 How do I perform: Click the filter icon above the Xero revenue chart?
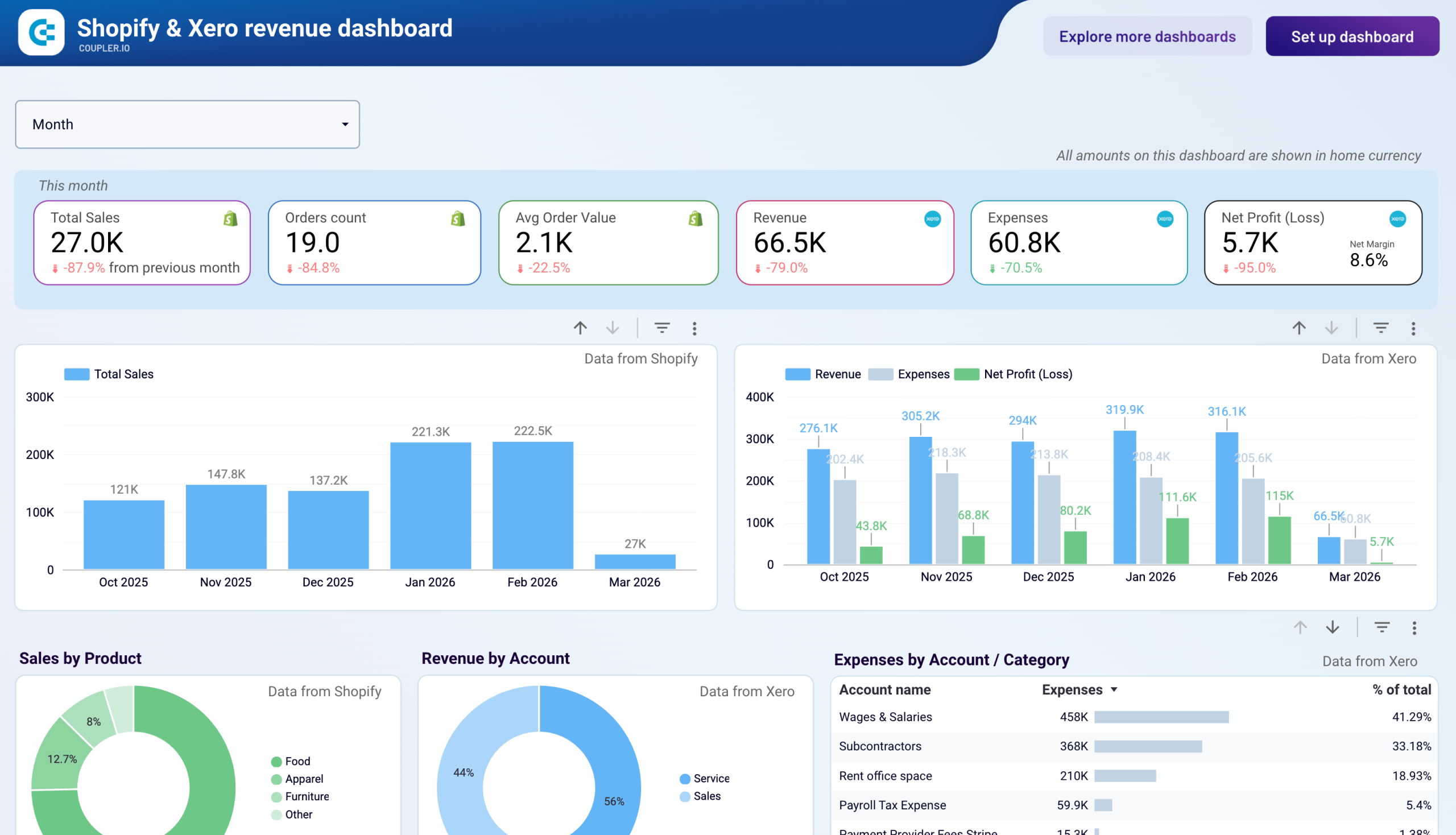[1381, 328]
